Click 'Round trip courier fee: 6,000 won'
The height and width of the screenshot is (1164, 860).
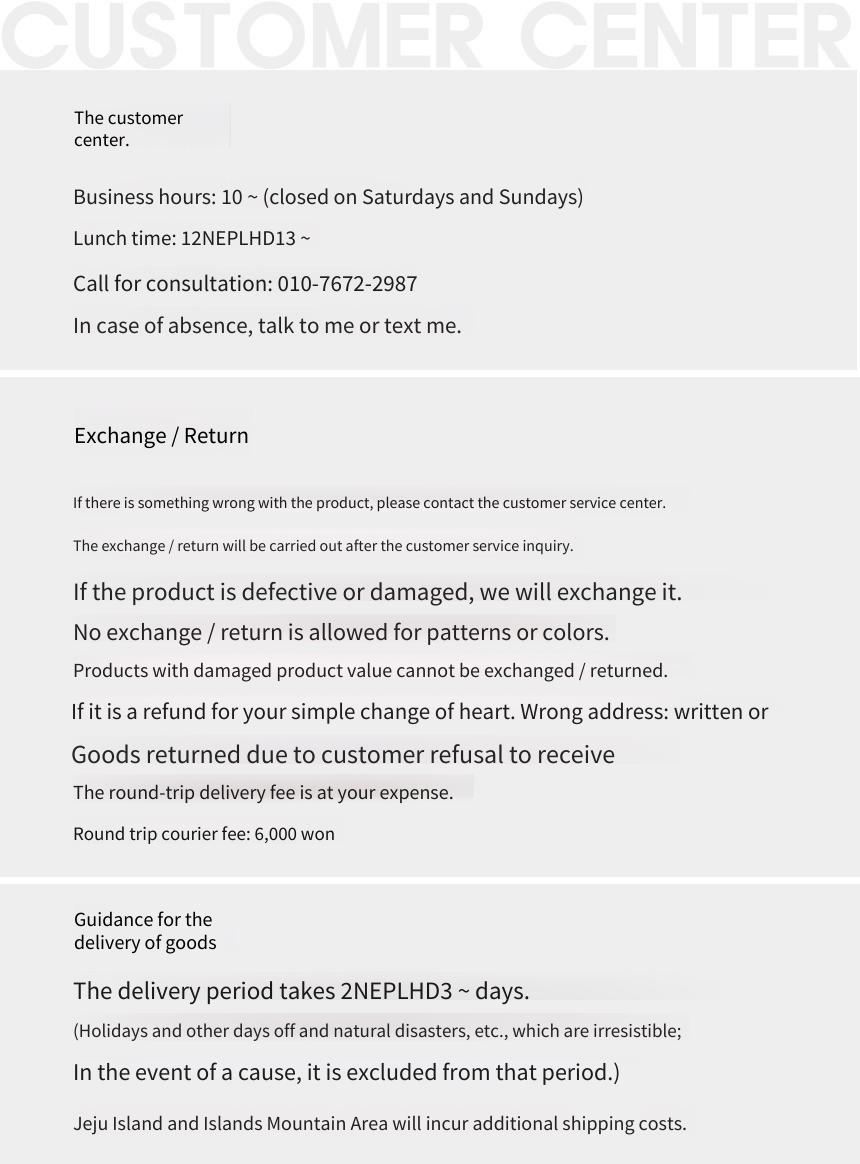tap(203, 834)
